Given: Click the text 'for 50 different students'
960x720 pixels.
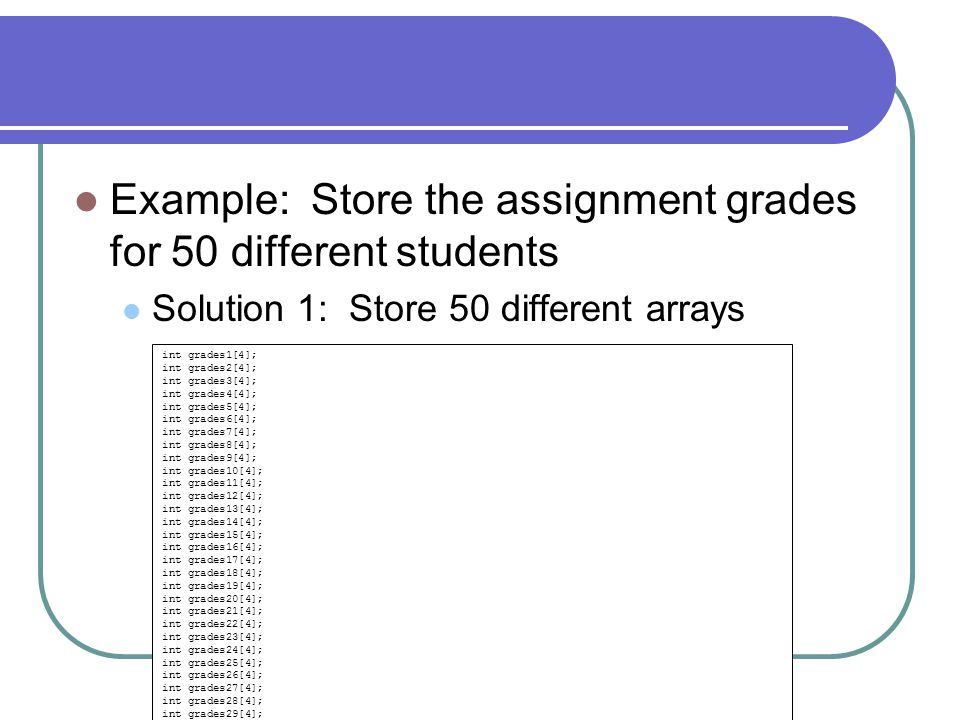Looking at the screenshot, I should pos(334,251).
